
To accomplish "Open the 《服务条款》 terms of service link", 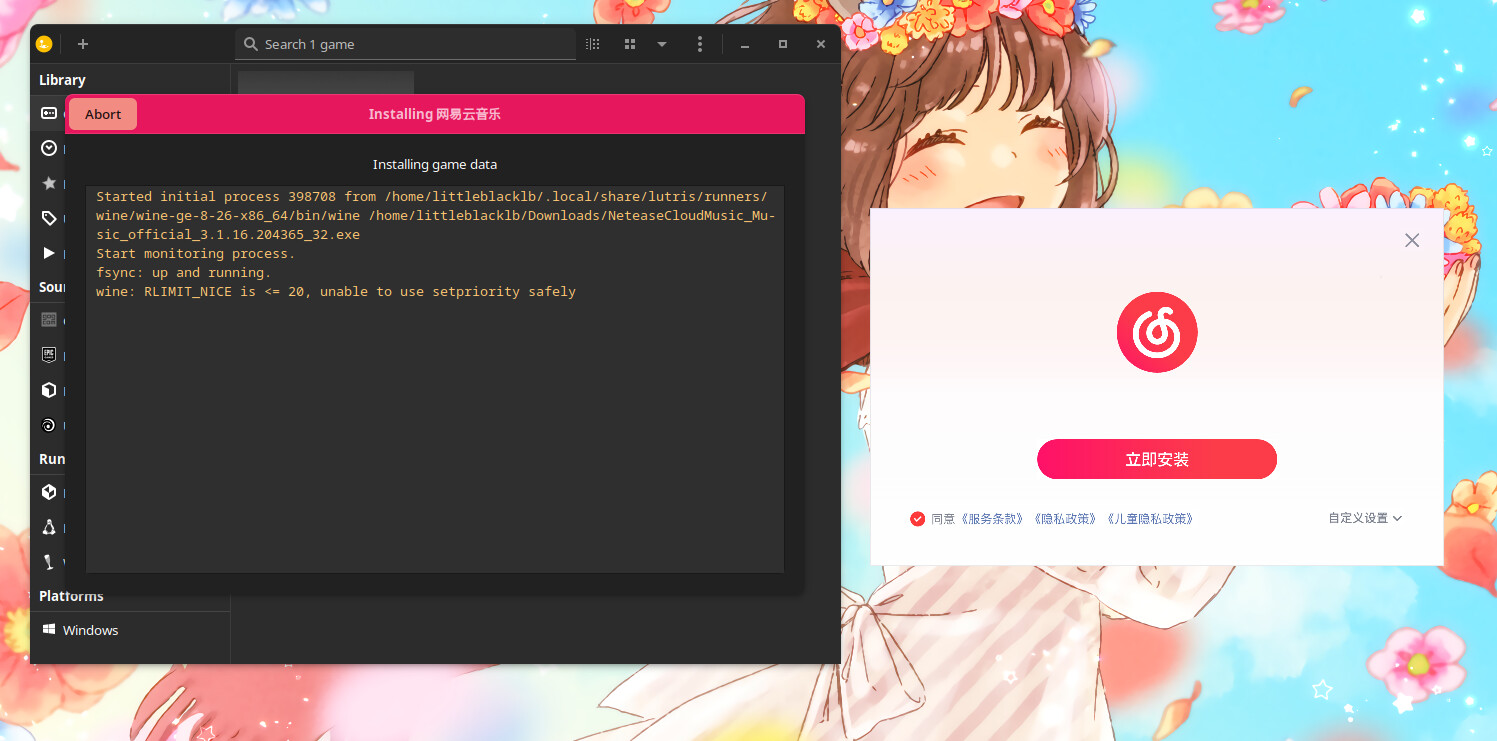I will pyautogui.click(x=993, y=518).
